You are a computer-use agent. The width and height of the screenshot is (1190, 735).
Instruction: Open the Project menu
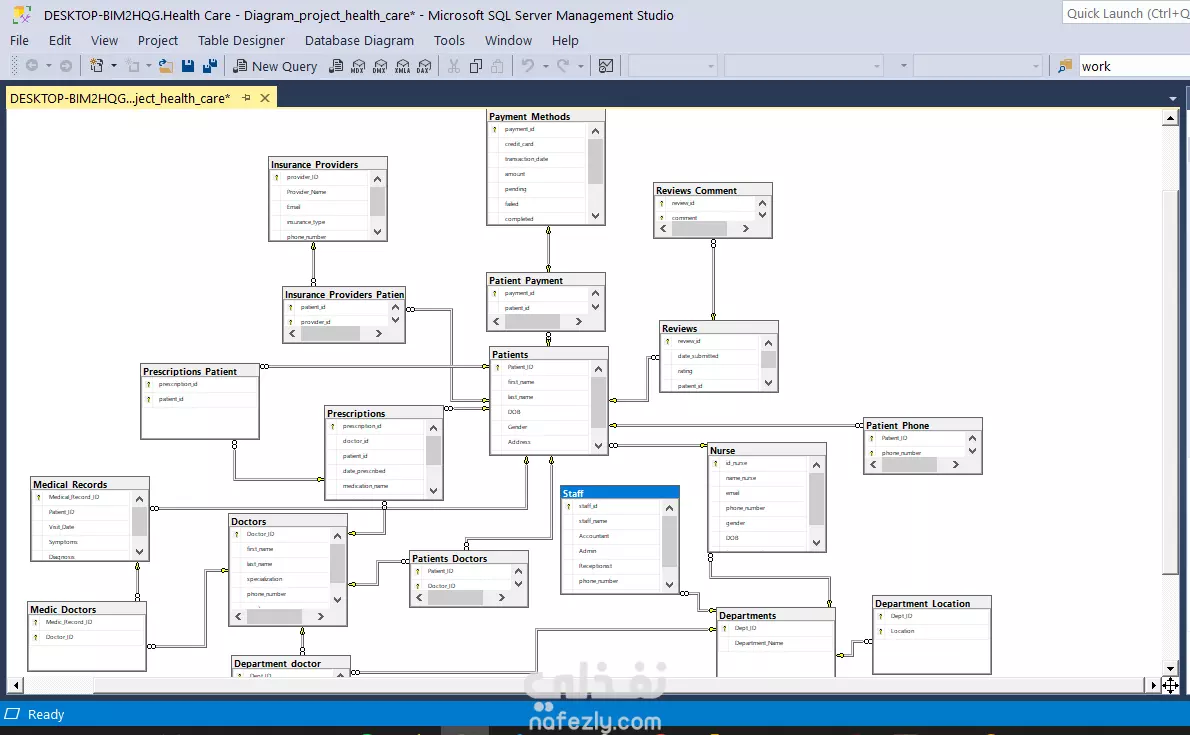[158, 40]
